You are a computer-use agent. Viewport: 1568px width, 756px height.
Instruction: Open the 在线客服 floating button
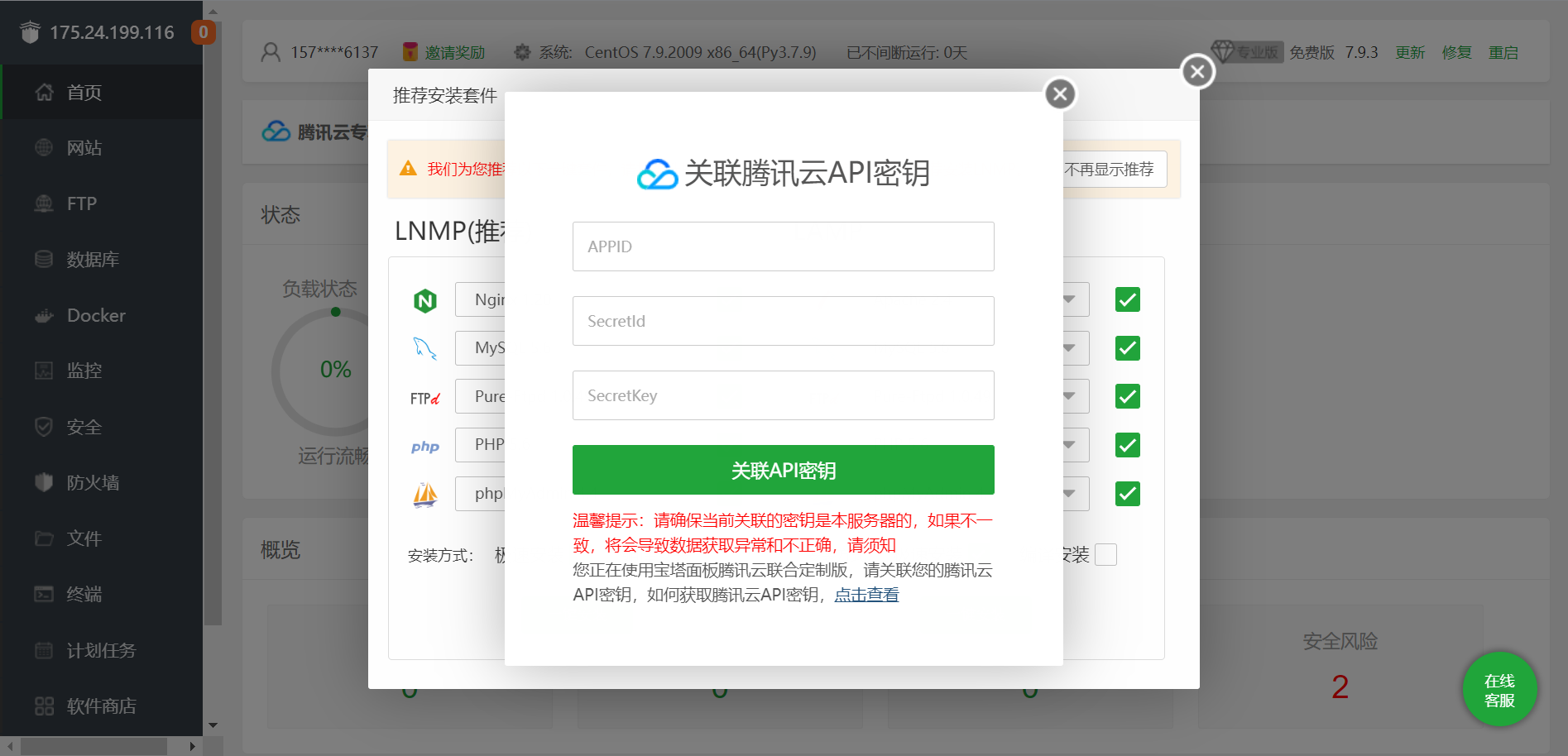click(x=1499, y=690)
